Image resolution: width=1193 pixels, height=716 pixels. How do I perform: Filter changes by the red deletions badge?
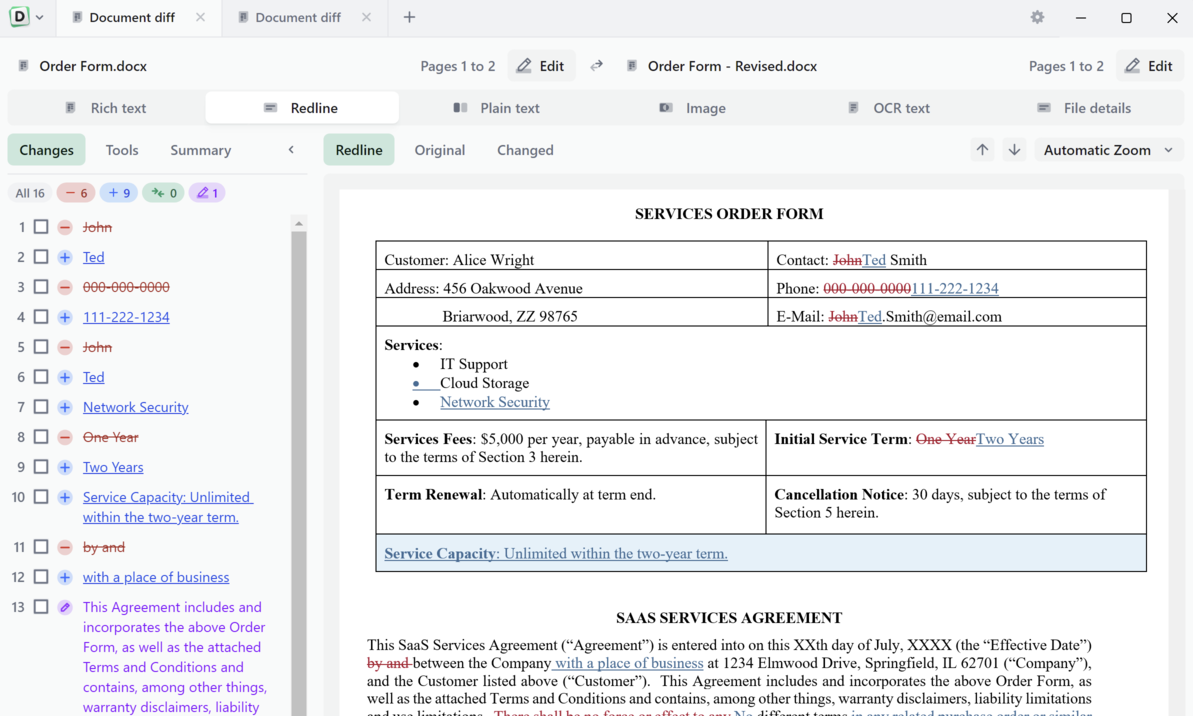click(x=76, y=193)
